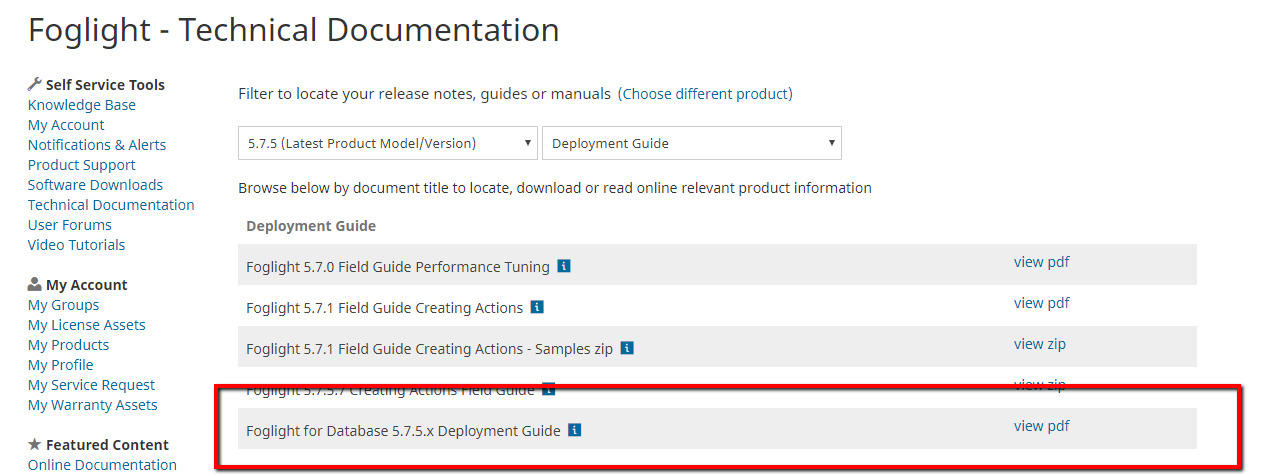This screenshot has width=1278, height=475.
Task: Go to Notifications & Alerts
Action: [97, 145]
